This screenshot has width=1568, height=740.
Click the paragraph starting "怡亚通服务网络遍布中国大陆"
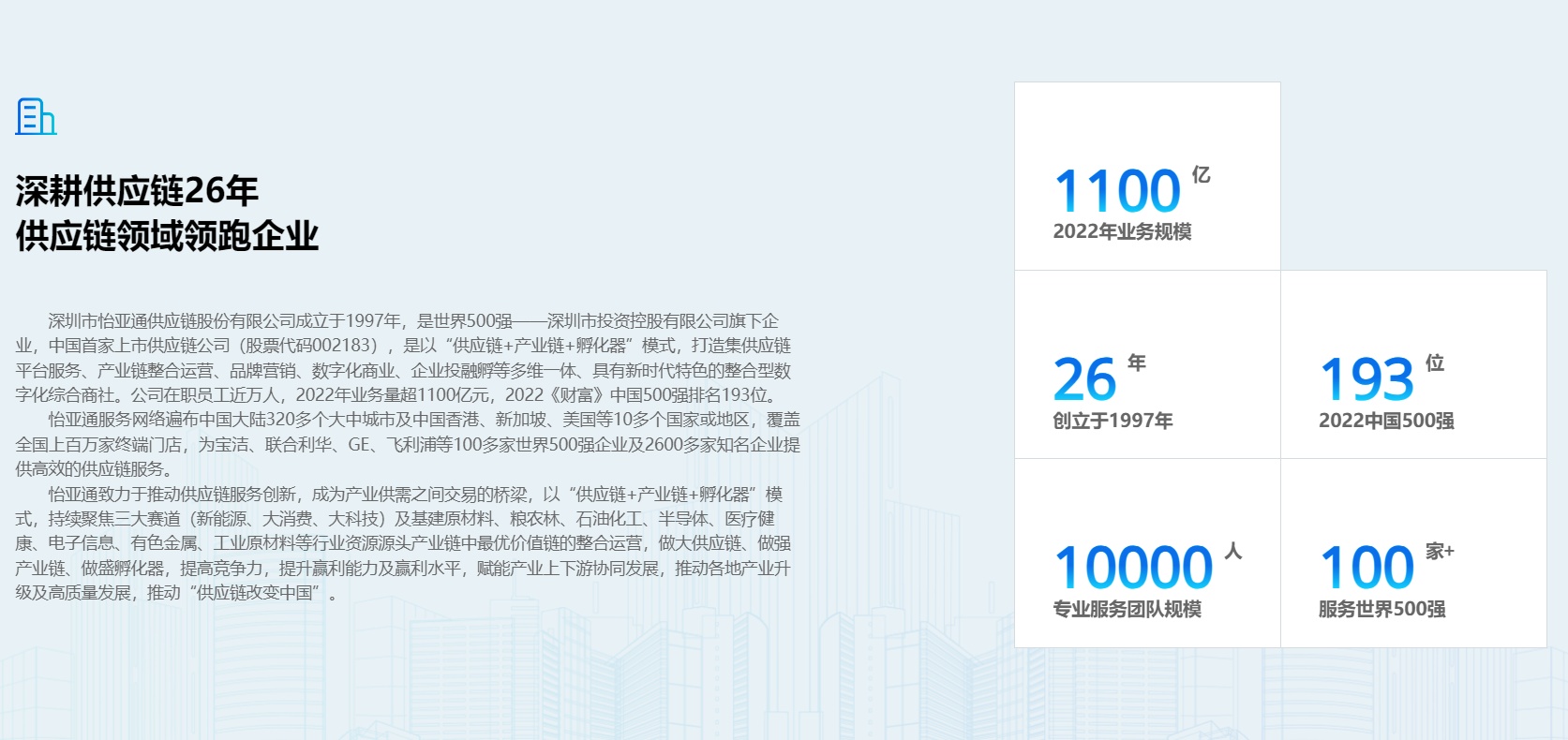(x=408, y=444)
